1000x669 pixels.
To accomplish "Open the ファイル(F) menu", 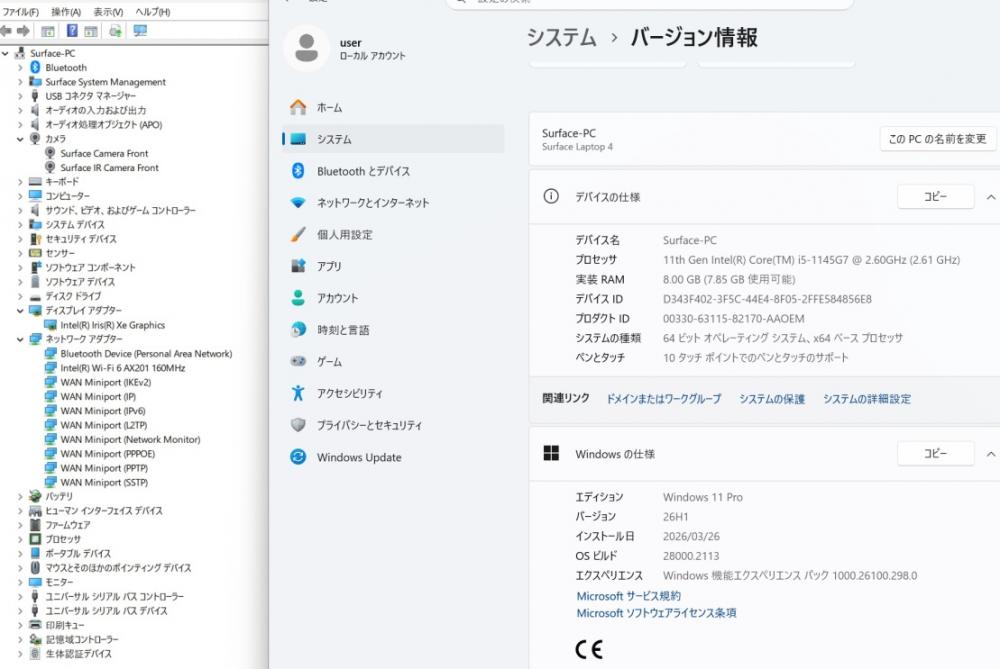I will click(x=20, y=11).
